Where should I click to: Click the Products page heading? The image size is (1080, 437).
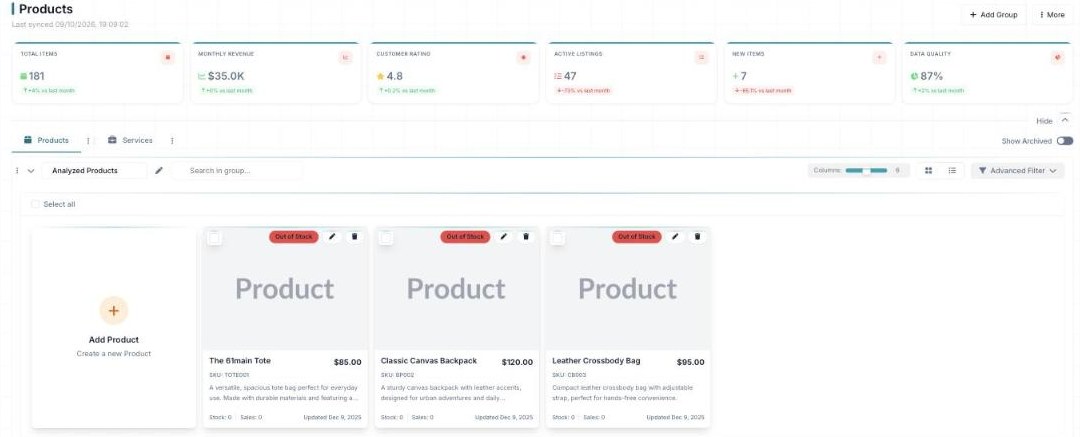[45, 10]
